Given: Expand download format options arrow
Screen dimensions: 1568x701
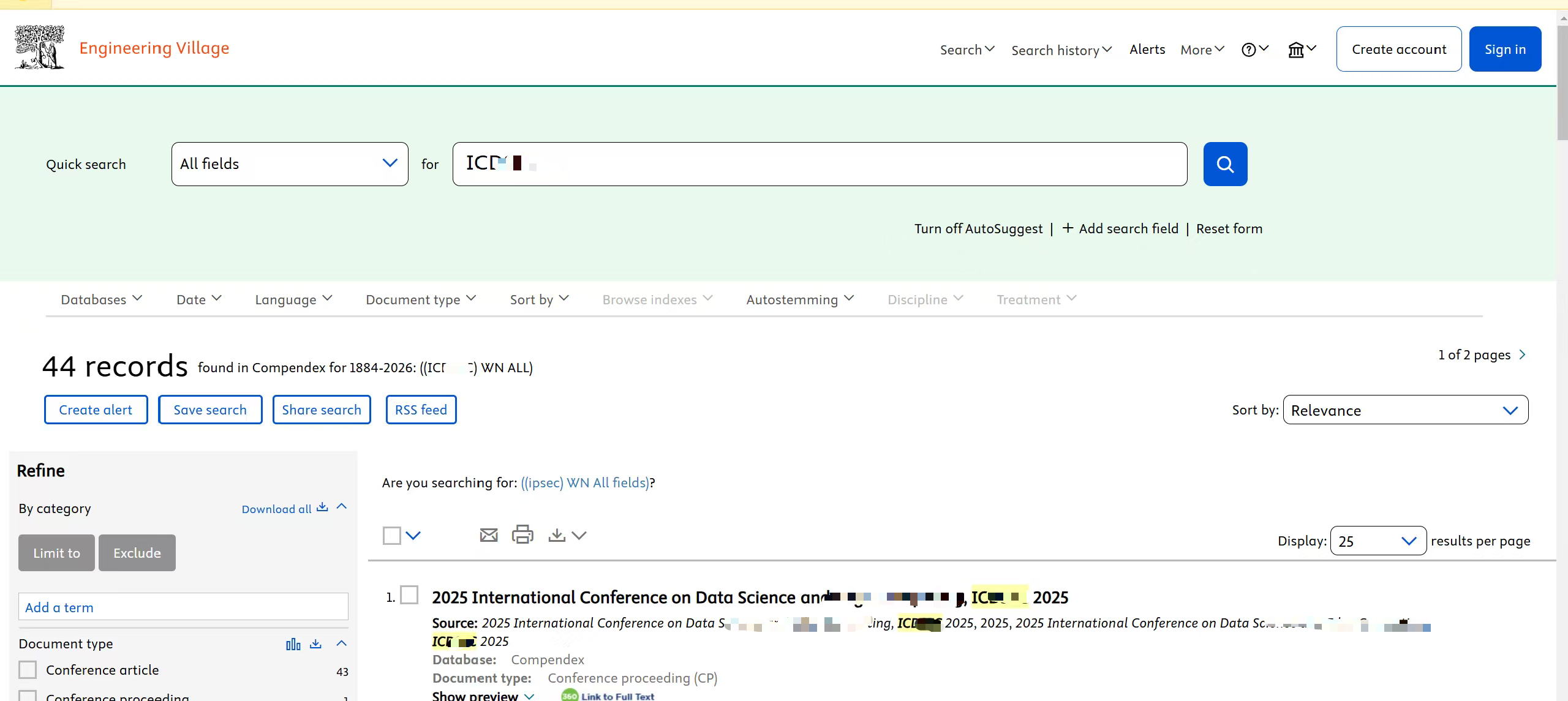Looking at the screenshot, I should pyautogui.click(x=579, y=536).
